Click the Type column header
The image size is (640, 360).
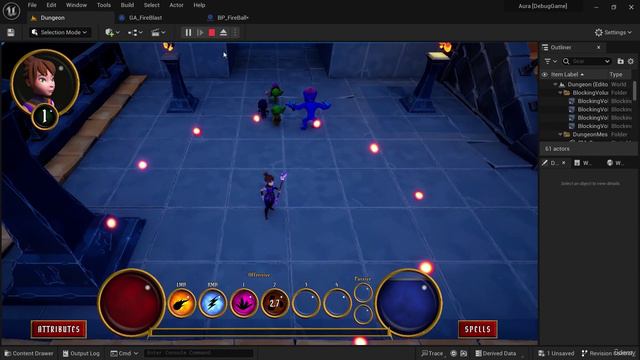[616, 75]
